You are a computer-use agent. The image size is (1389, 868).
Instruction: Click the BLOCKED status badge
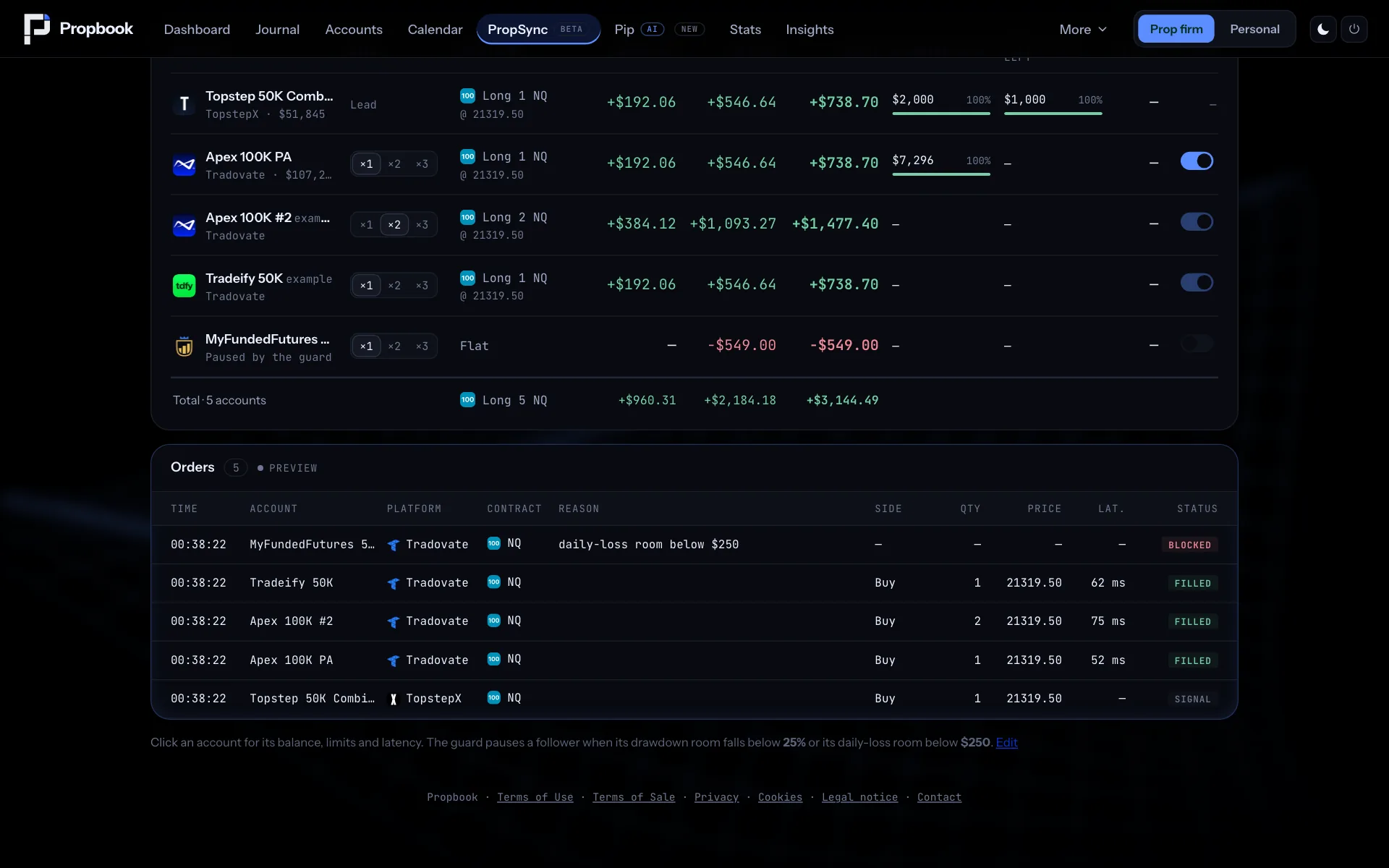(1189, 545)
